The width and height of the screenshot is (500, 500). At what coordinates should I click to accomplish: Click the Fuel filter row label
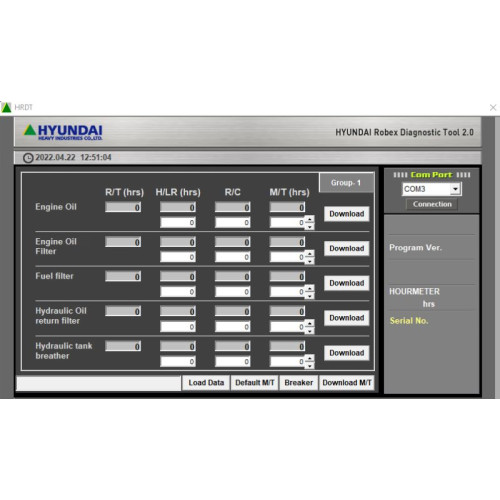coord(54,276)
